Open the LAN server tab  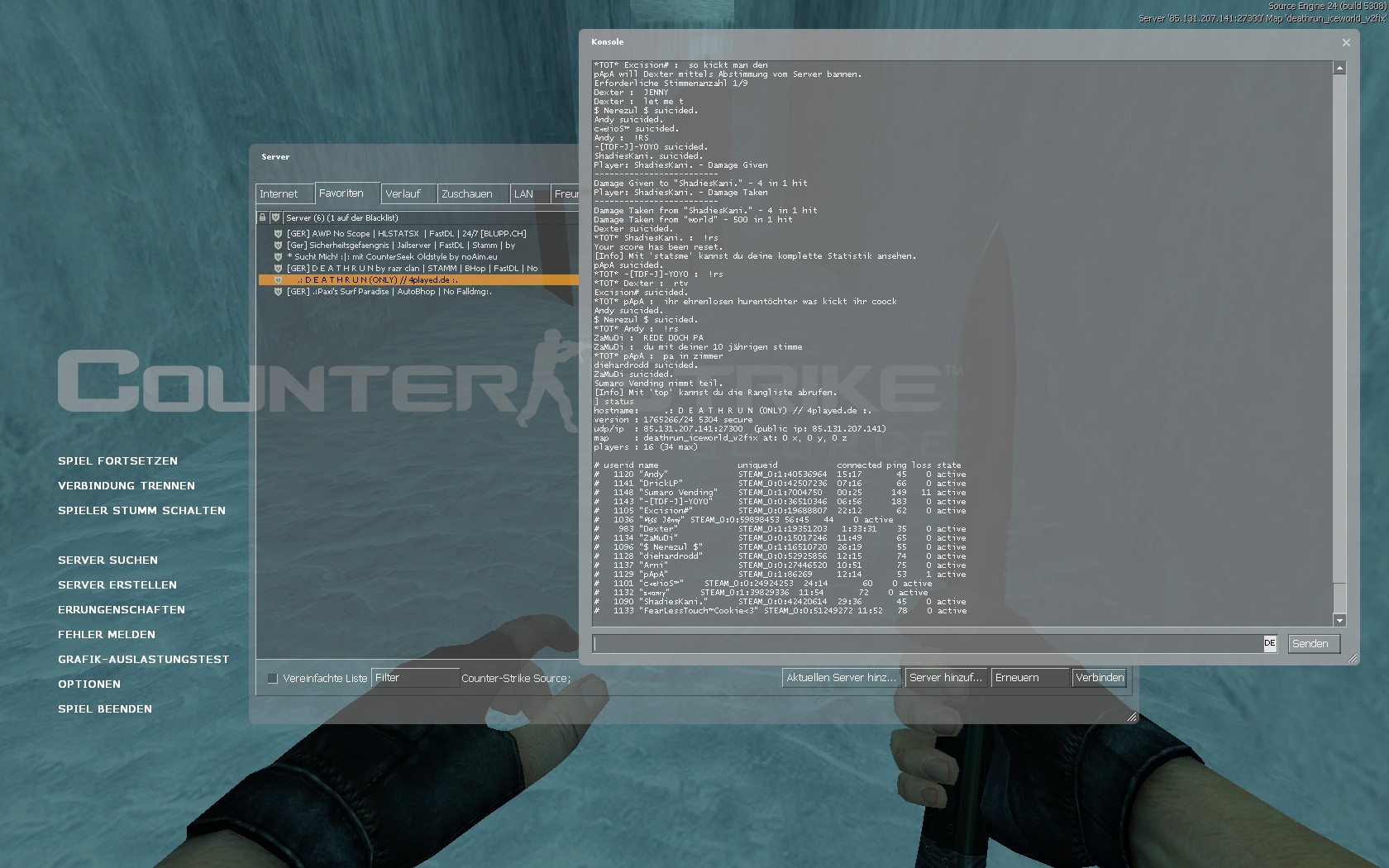pyautogui.click(x=528, y=194)
